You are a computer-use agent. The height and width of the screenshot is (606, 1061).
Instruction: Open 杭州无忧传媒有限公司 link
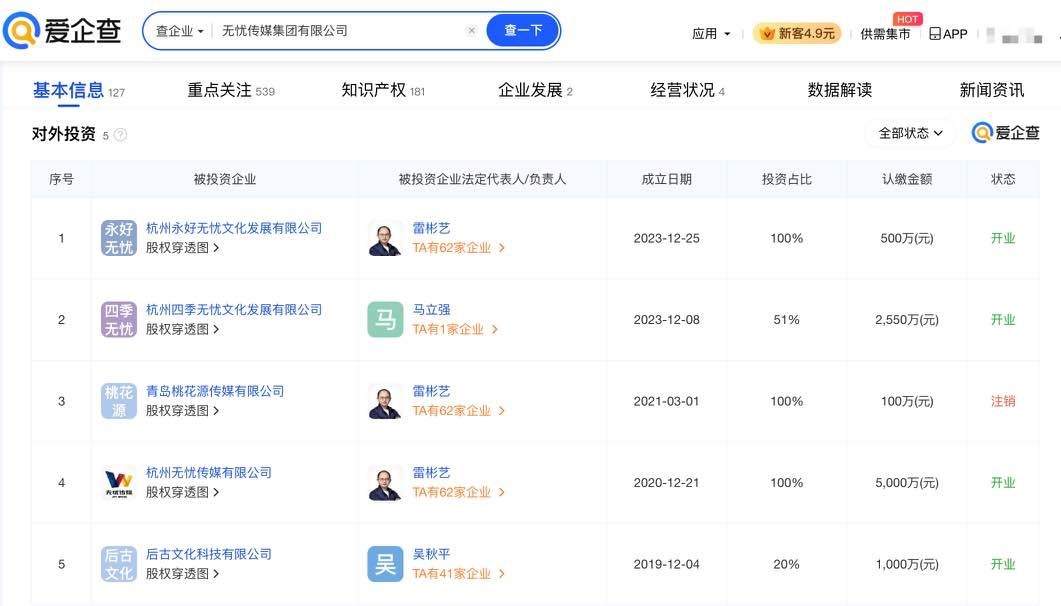[x=209, y=473]
